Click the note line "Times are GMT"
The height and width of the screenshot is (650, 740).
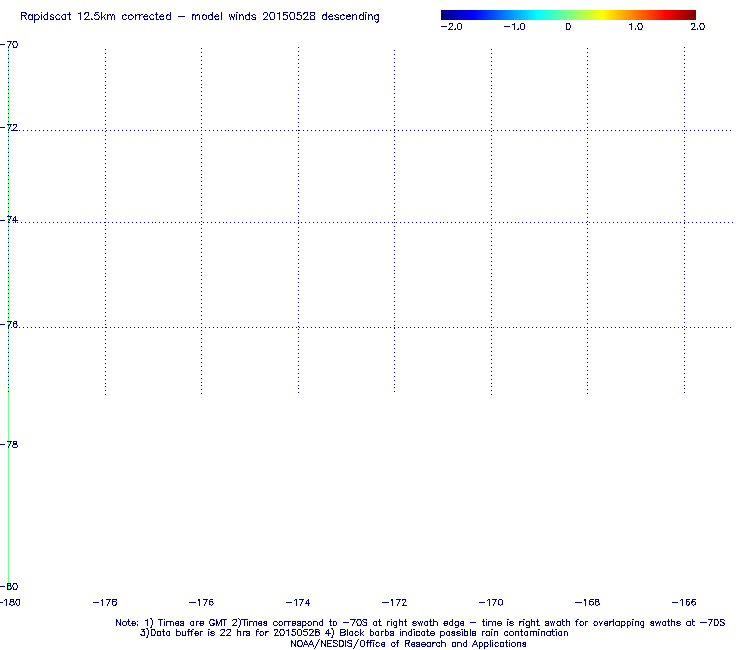193,623
